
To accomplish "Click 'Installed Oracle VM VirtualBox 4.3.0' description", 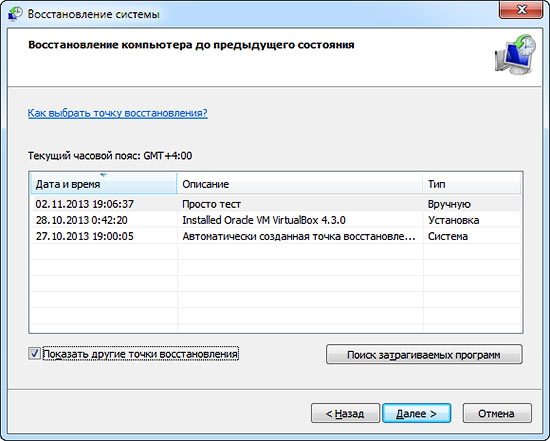I will pyautogui.click(x=264, y=220).
